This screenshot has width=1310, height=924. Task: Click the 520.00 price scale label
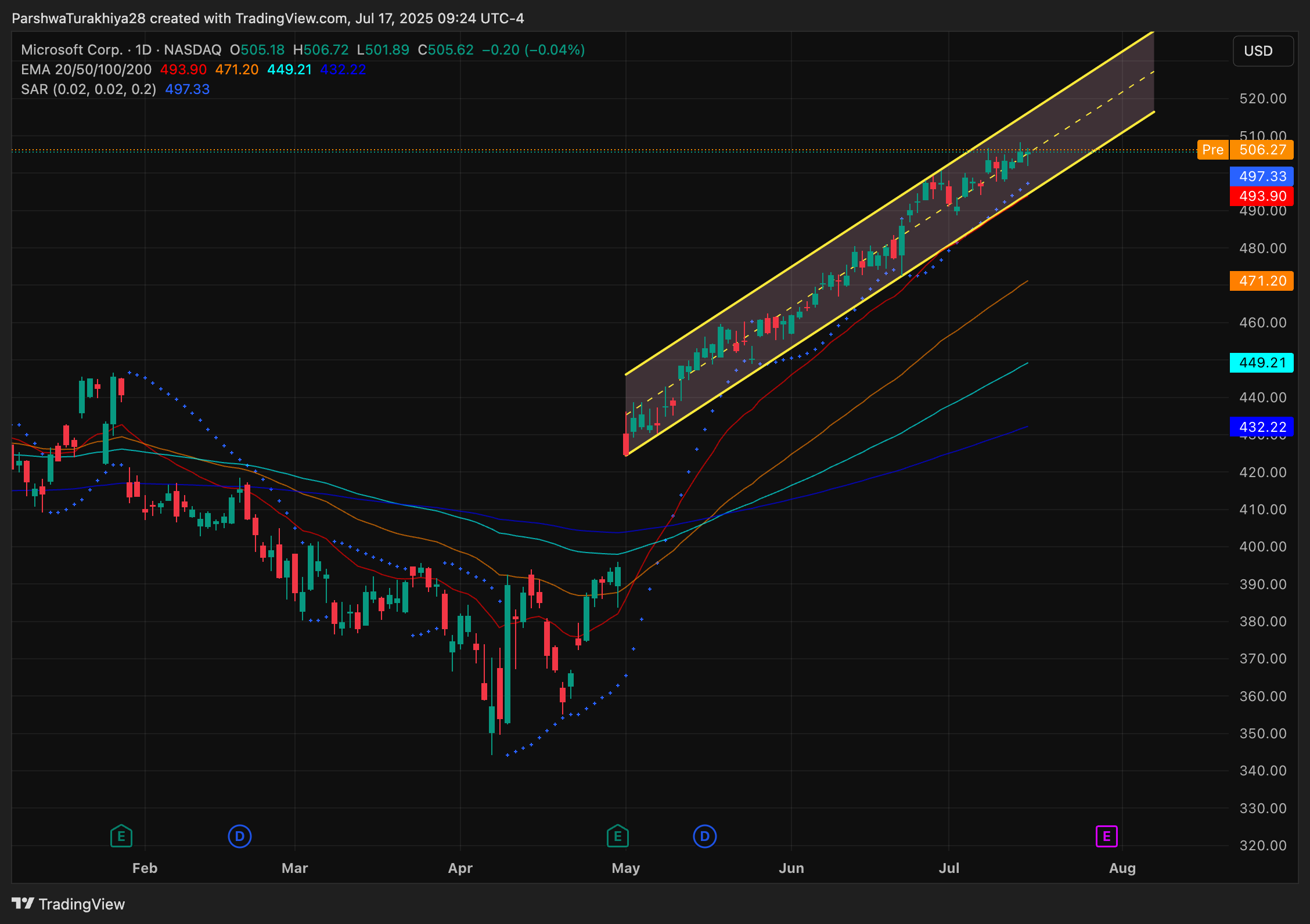(x=1263, y=99)
